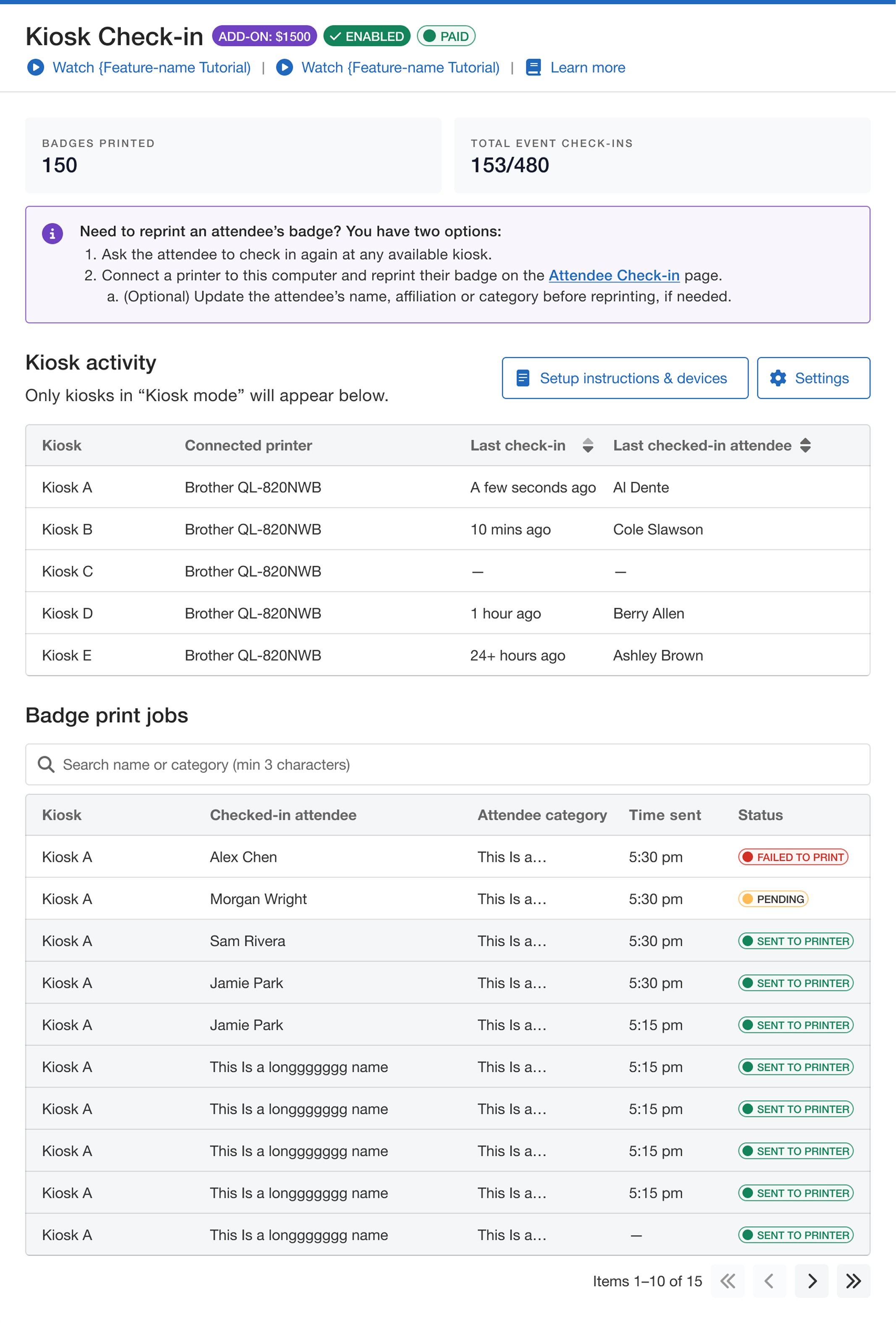Click the search magnifier icon

tap(46, 764)
